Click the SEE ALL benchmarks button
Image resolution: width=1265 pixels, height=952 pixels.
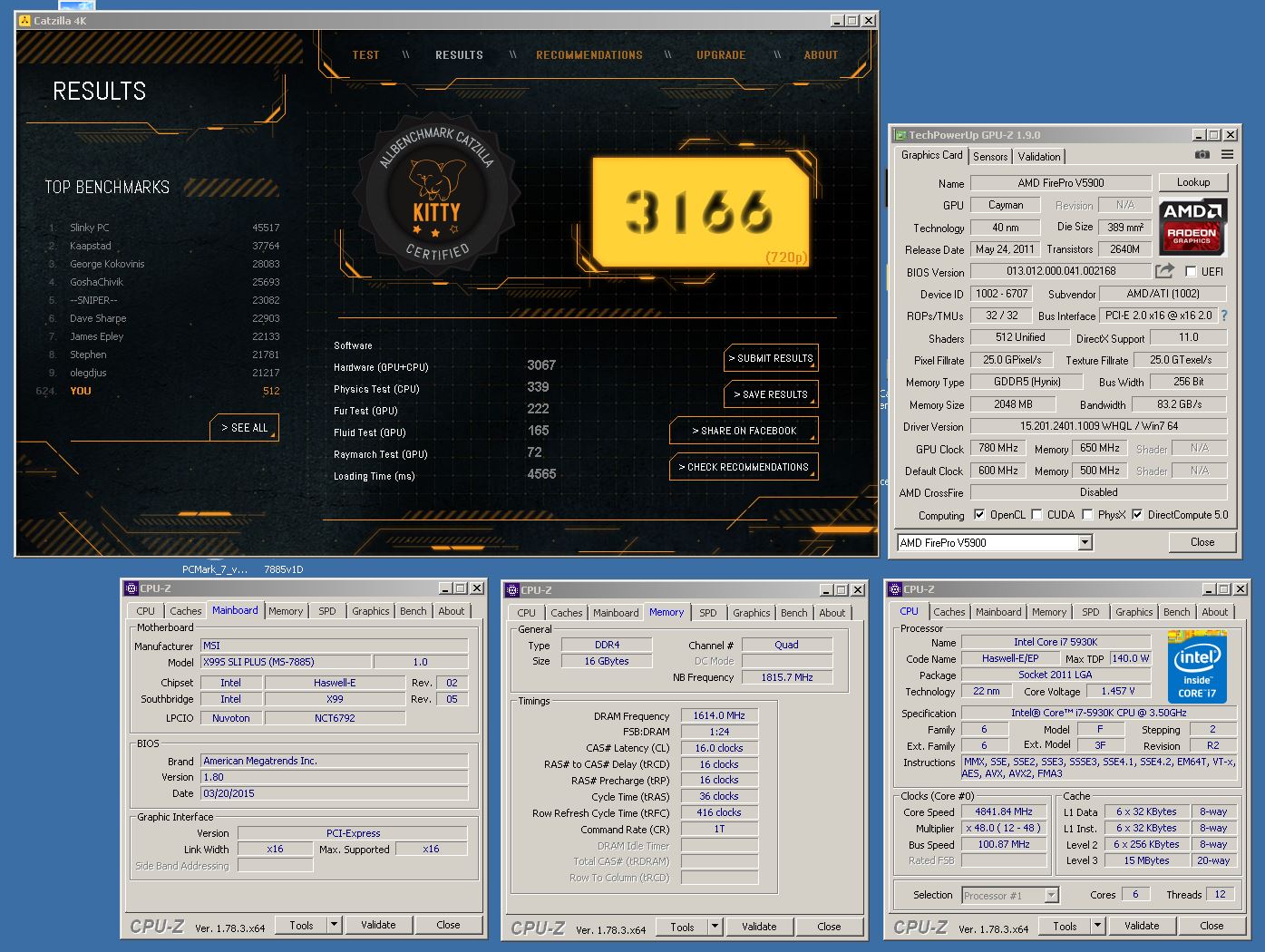245,428
